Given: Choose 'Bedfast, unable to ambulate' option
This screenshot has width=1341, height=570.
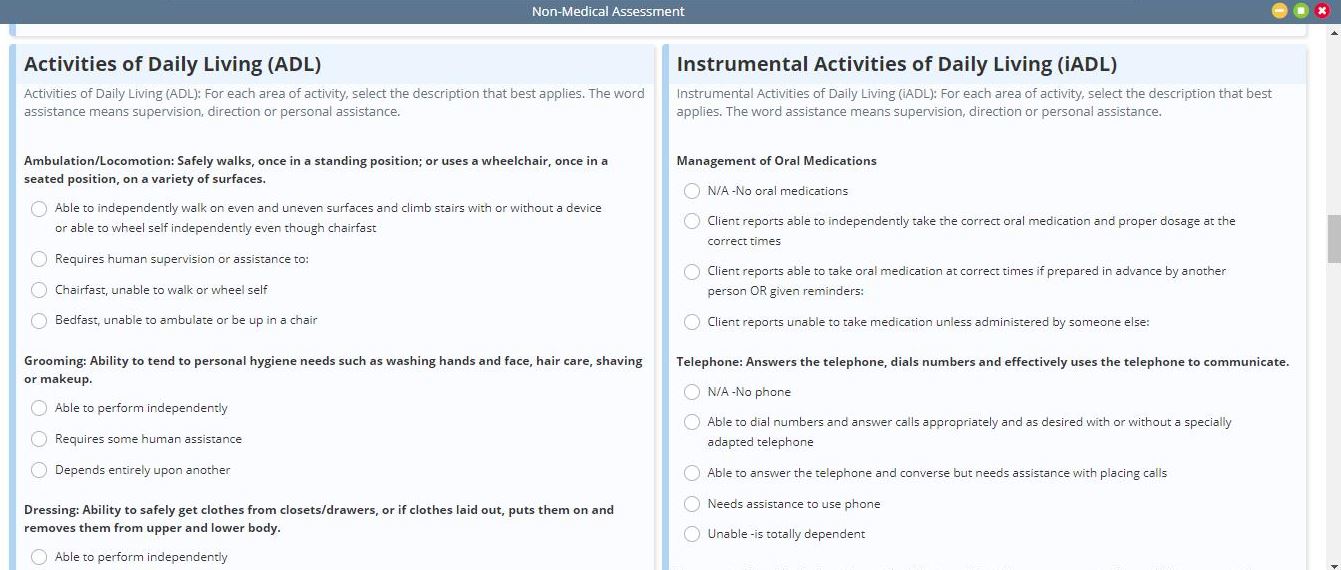Looking at the screenshot, I should [39, 320].
